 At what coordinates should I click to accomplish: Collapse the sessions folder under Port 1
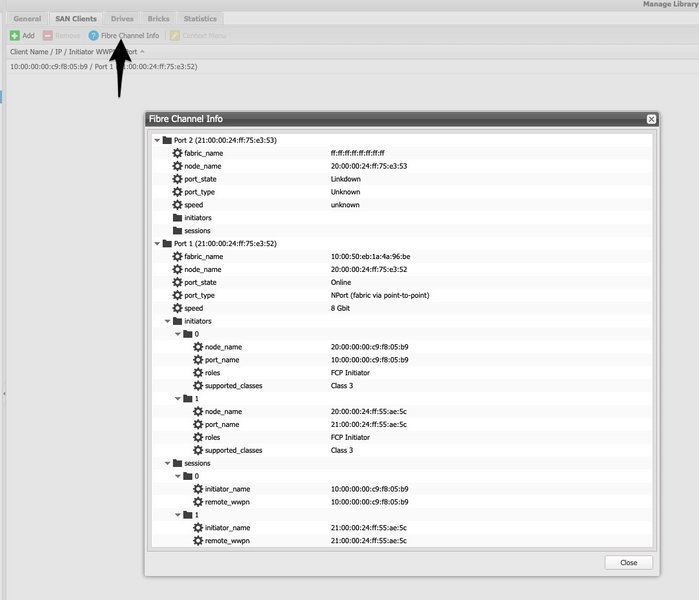point(167,463)
